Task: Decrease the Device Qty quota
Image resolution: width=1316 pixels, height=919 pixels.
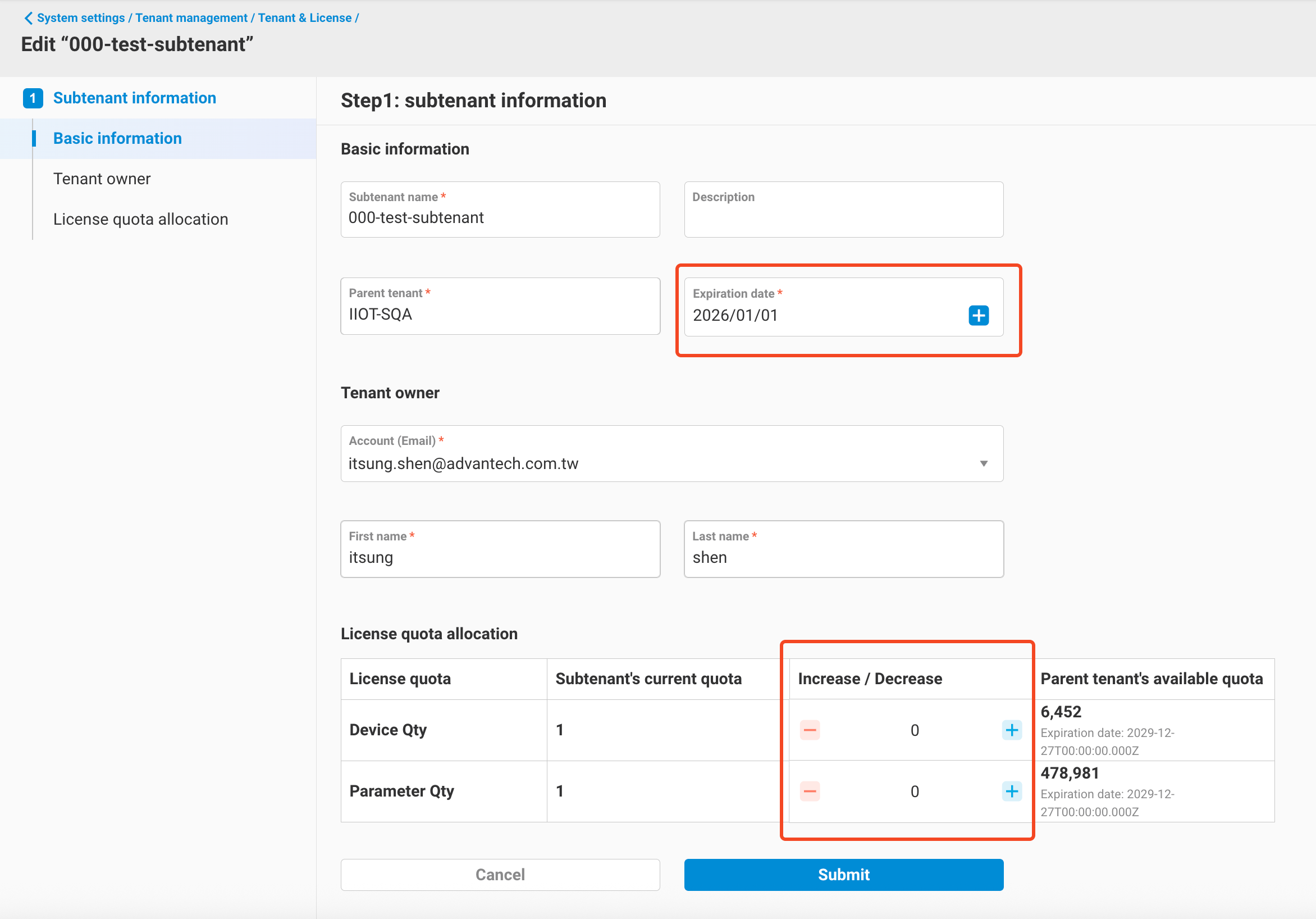Action: pyautogui.click(x=810, y=730)
